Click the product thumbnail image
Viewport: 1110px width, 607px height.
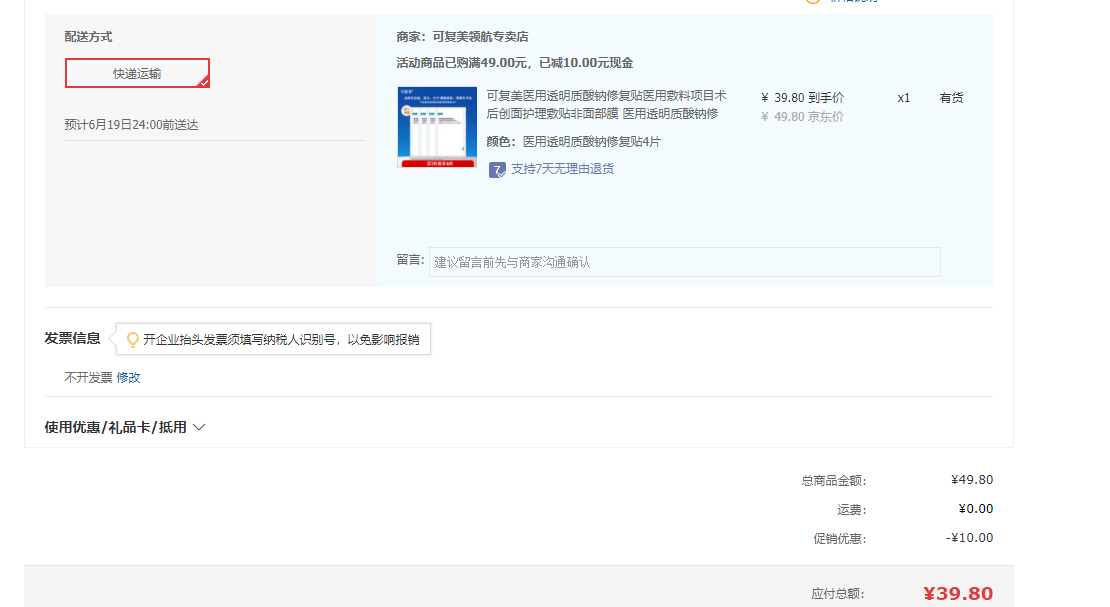coord(436,127)
